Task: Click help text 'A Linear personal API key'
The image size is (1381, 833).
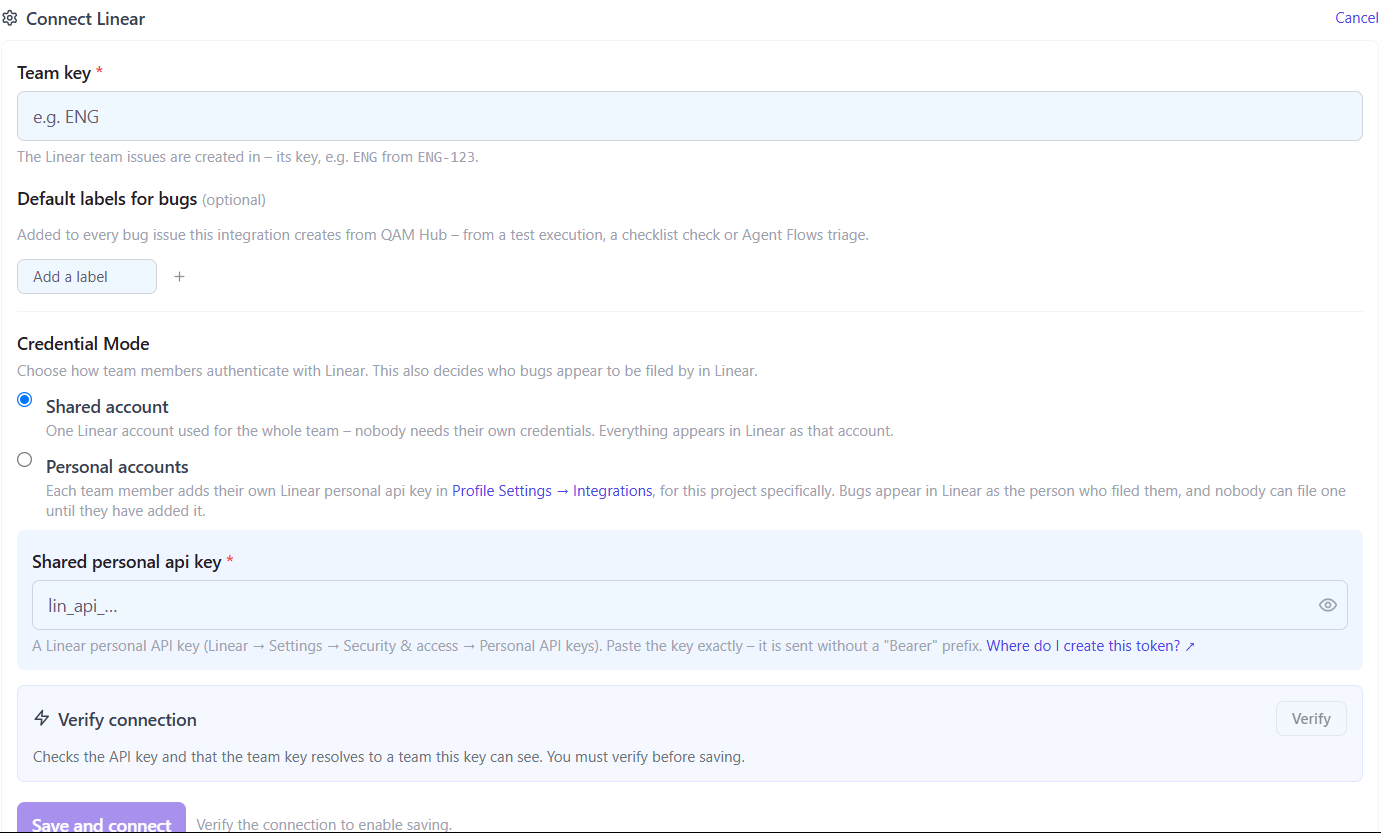Action: [507, 646]
